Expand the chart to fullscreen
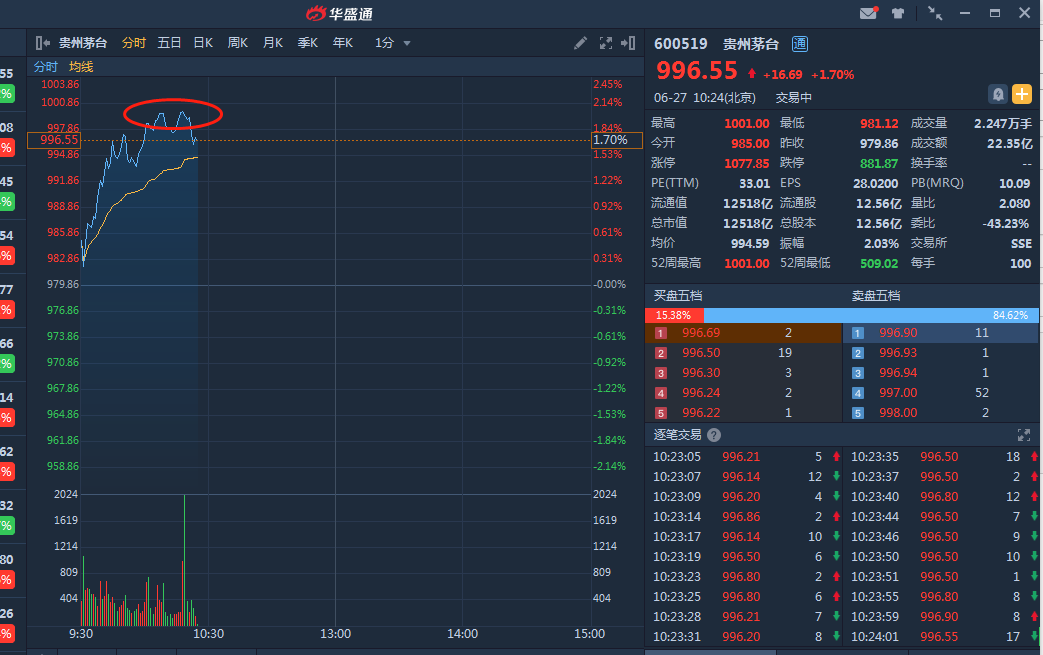Image resolution: width=1043 pixels, height=655 pixels. [x=605, y=43]
